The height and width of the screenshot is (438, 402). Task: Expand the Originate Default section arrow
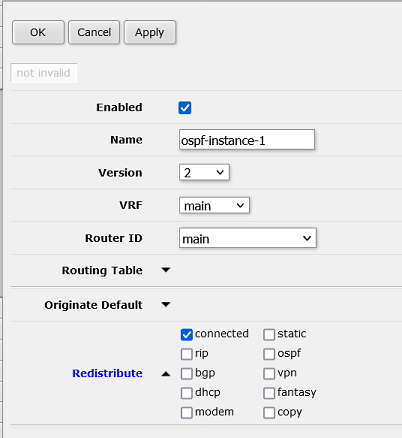click(166, 304)
